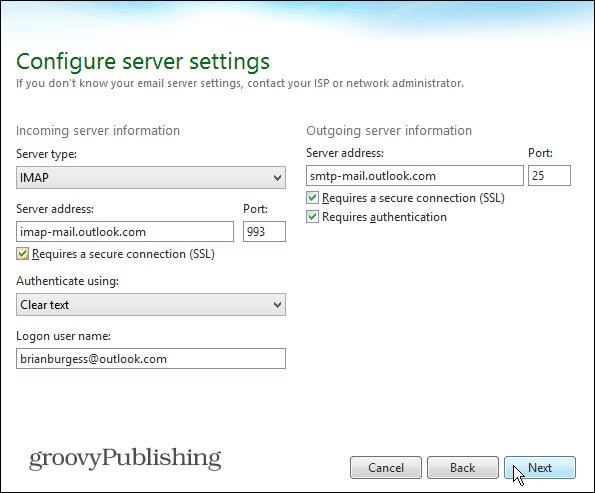The width and height of the screenshot is (595, 493).
Task: Click the Next button
Action: pyautogui.click(x=540, y=468)
